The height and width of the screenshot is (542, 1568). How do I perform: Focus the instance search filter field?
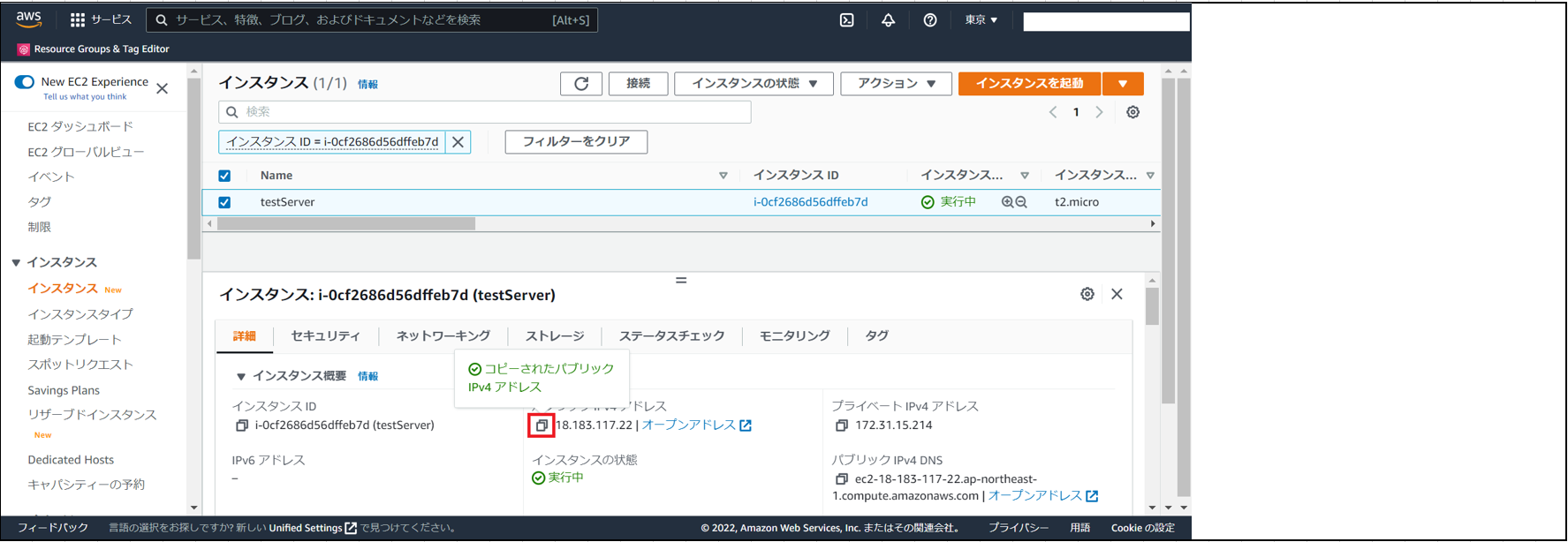coord(485,112)
